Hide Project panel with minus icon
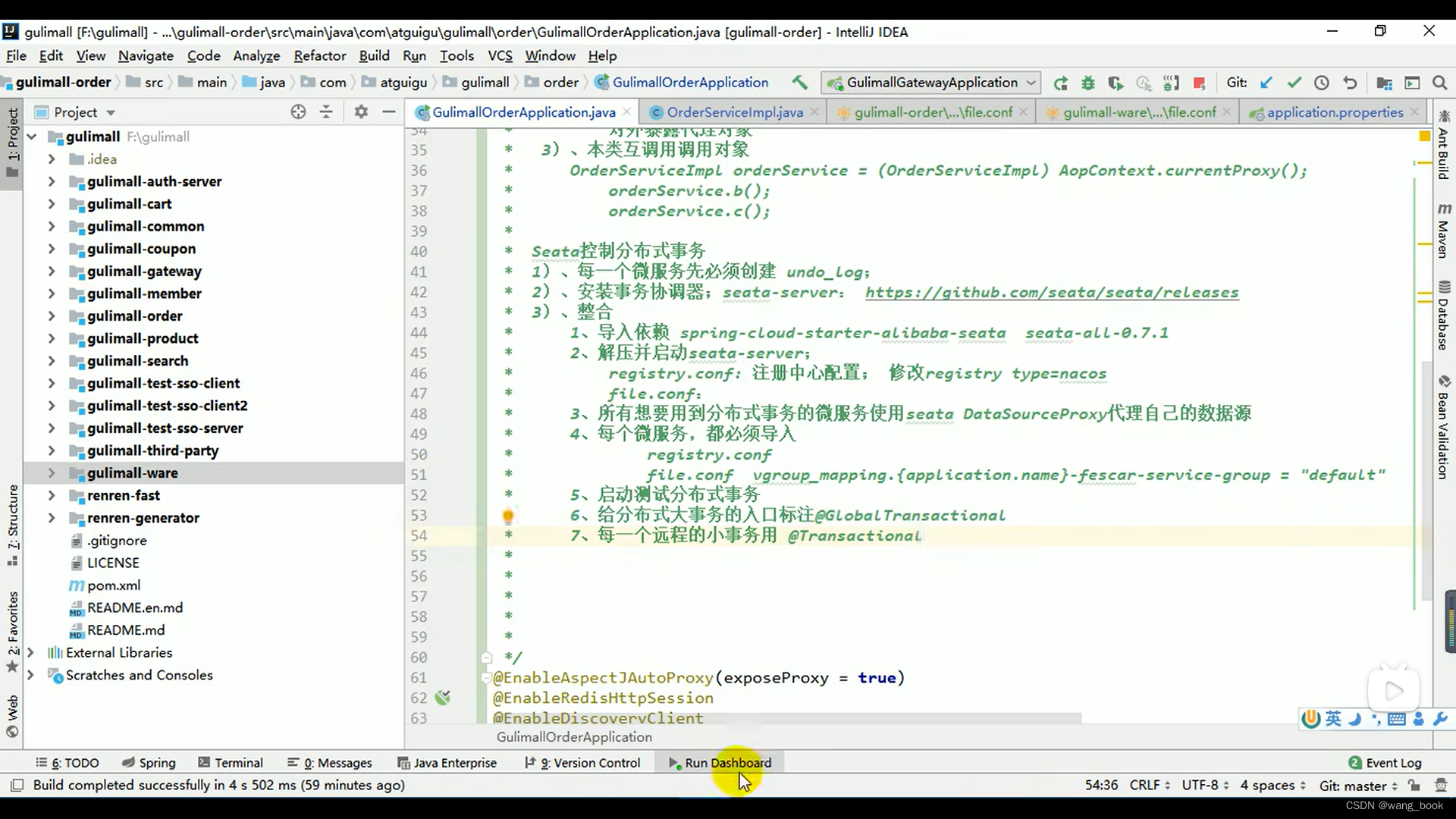 tap(389, 112)
